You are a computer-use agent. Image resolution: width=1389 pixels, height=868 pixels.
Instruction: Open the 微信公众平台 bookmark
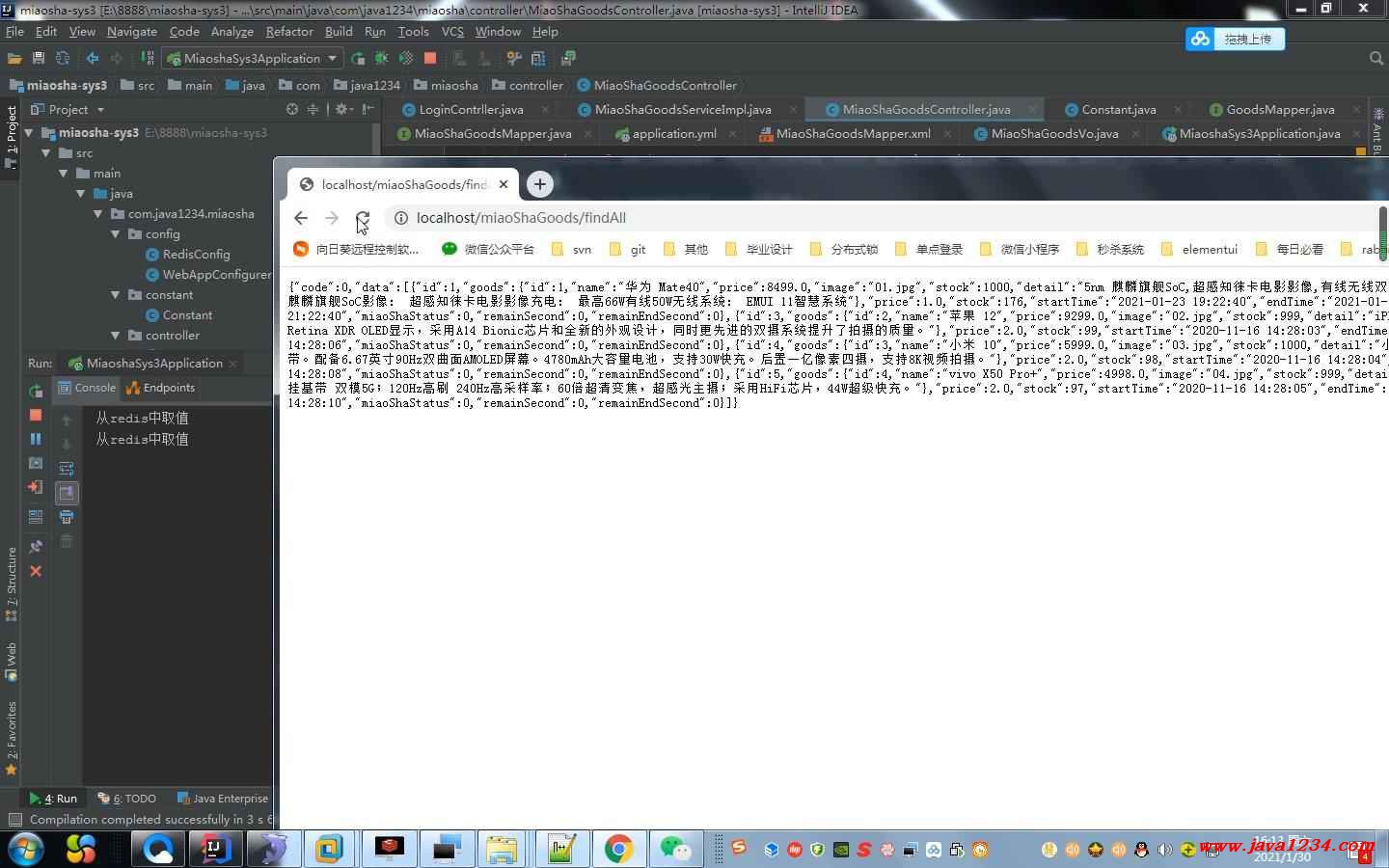coord(487,249)
